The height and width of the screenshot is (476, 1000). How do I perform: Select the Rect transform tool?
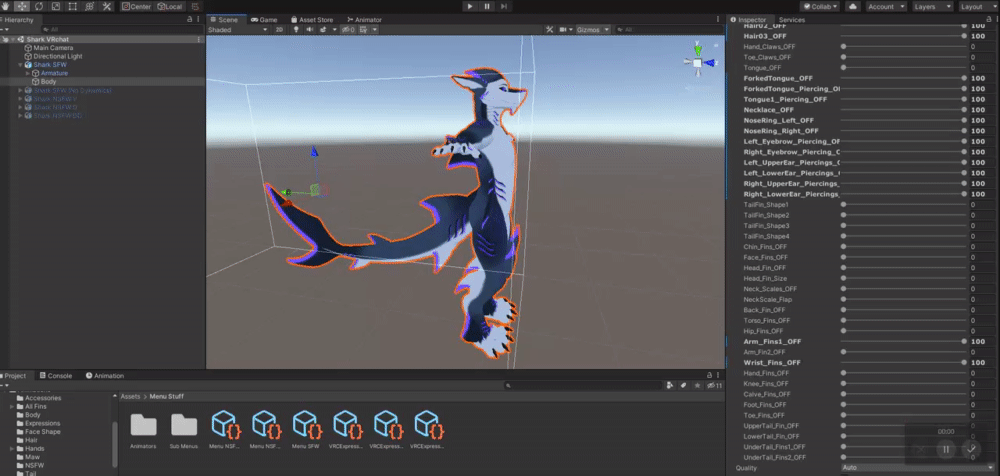73,6
